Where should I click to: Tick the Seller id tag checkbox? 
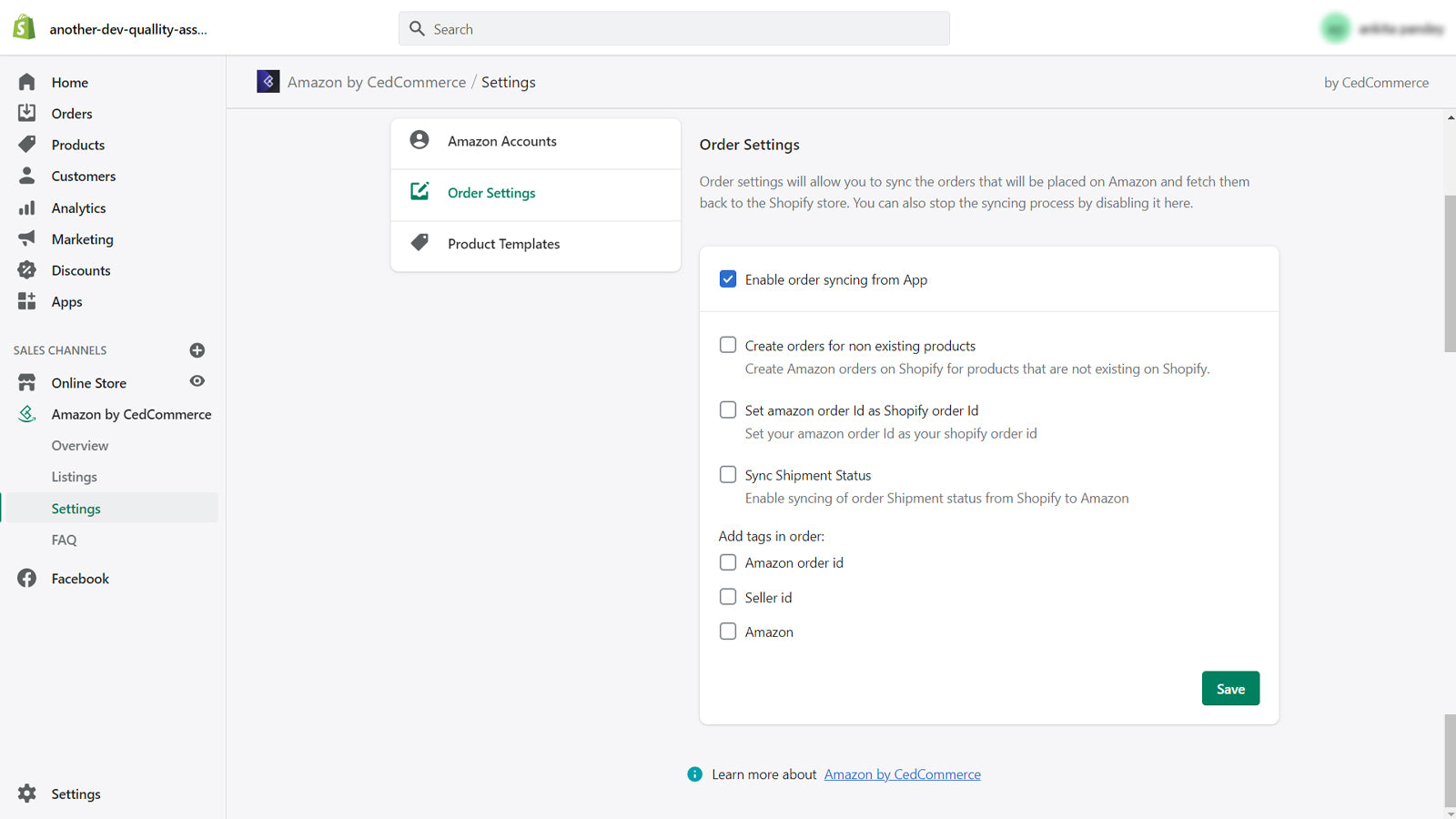728,597
